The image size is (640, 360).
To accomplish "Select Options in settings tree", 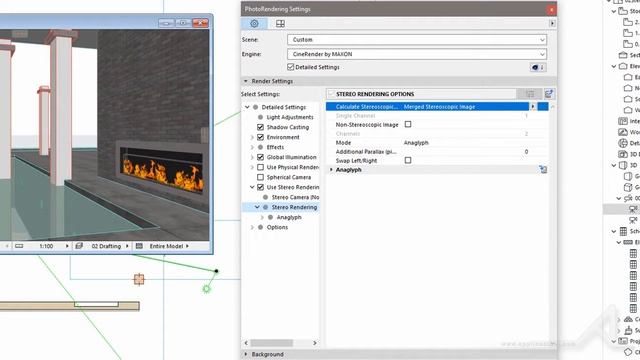I will [277, 227].
